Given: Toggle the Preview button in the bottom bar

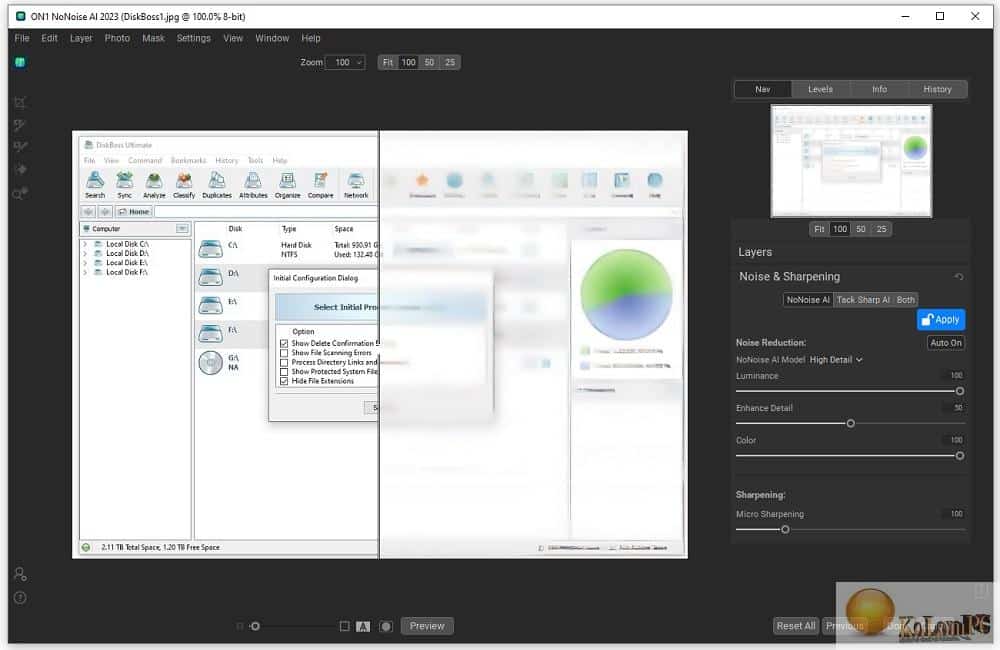Looking at the screenshot, I should 427,626.
